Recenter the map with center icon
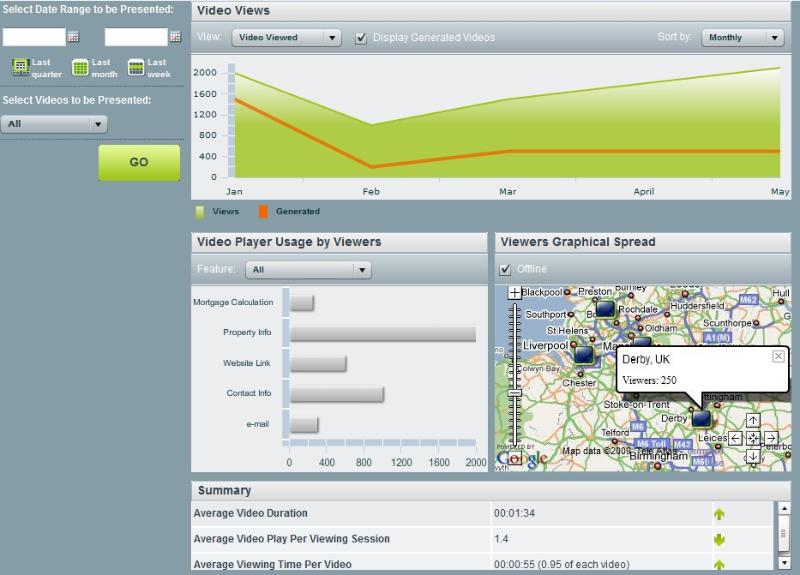The image size is (800, 575). [x=753, y=438]
